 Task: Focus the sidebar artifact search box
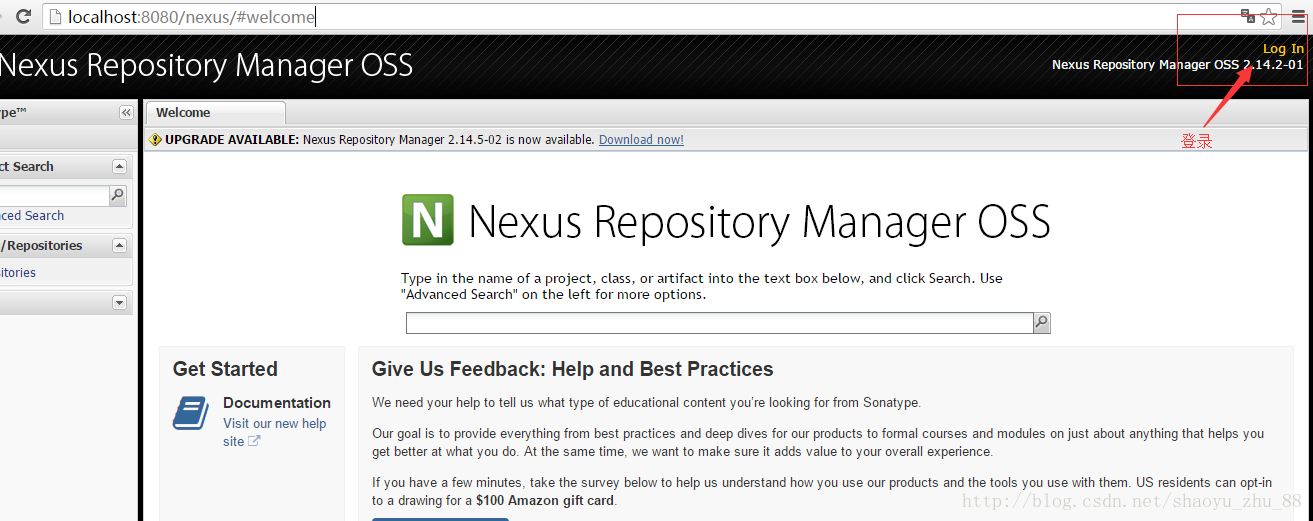(x=54, y=195)
